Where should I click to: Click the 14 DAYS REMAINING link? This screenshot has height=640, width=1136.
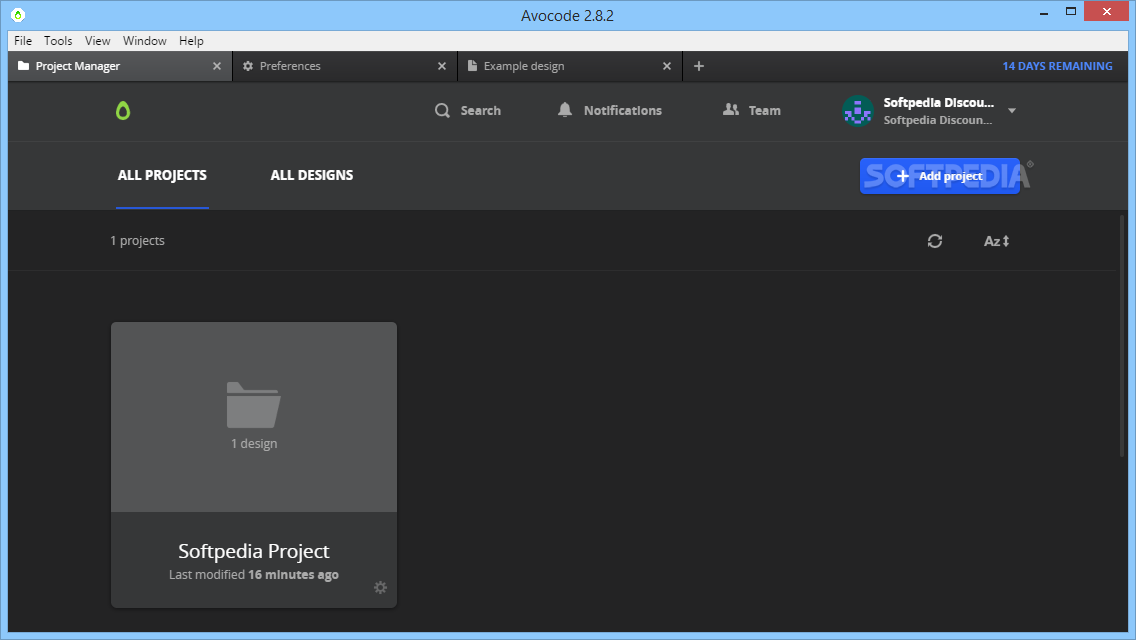pyautogui.click(x=1057, y=66)
